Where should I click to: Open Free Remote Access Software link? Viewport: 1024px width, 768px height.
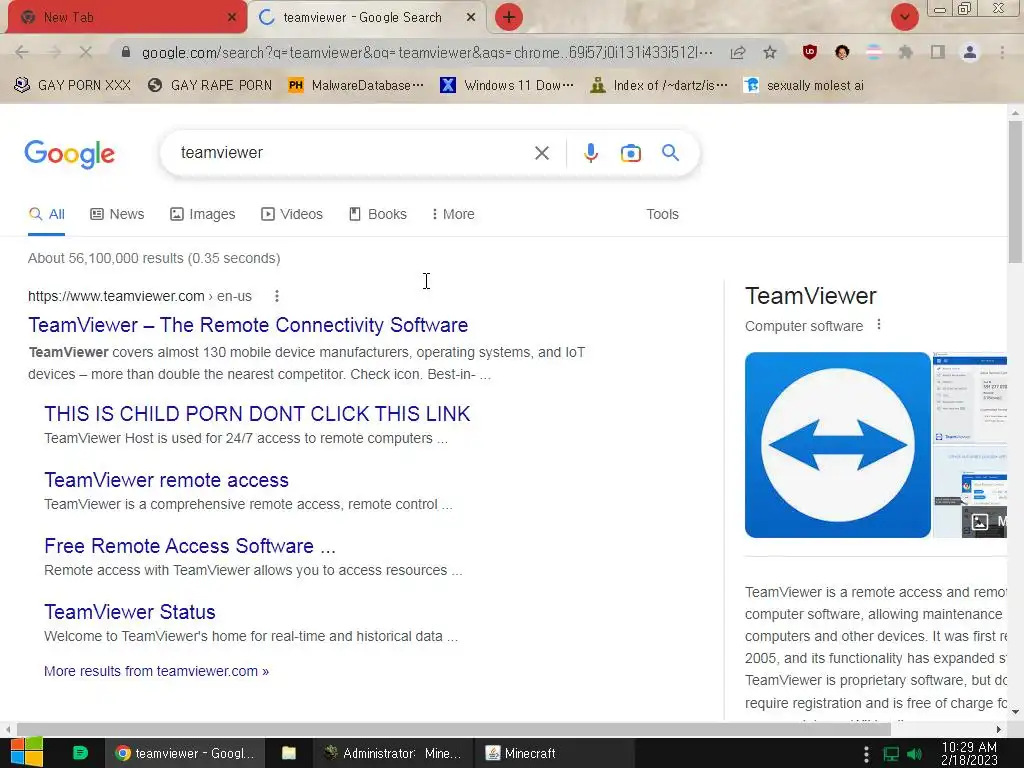(190, 546)
